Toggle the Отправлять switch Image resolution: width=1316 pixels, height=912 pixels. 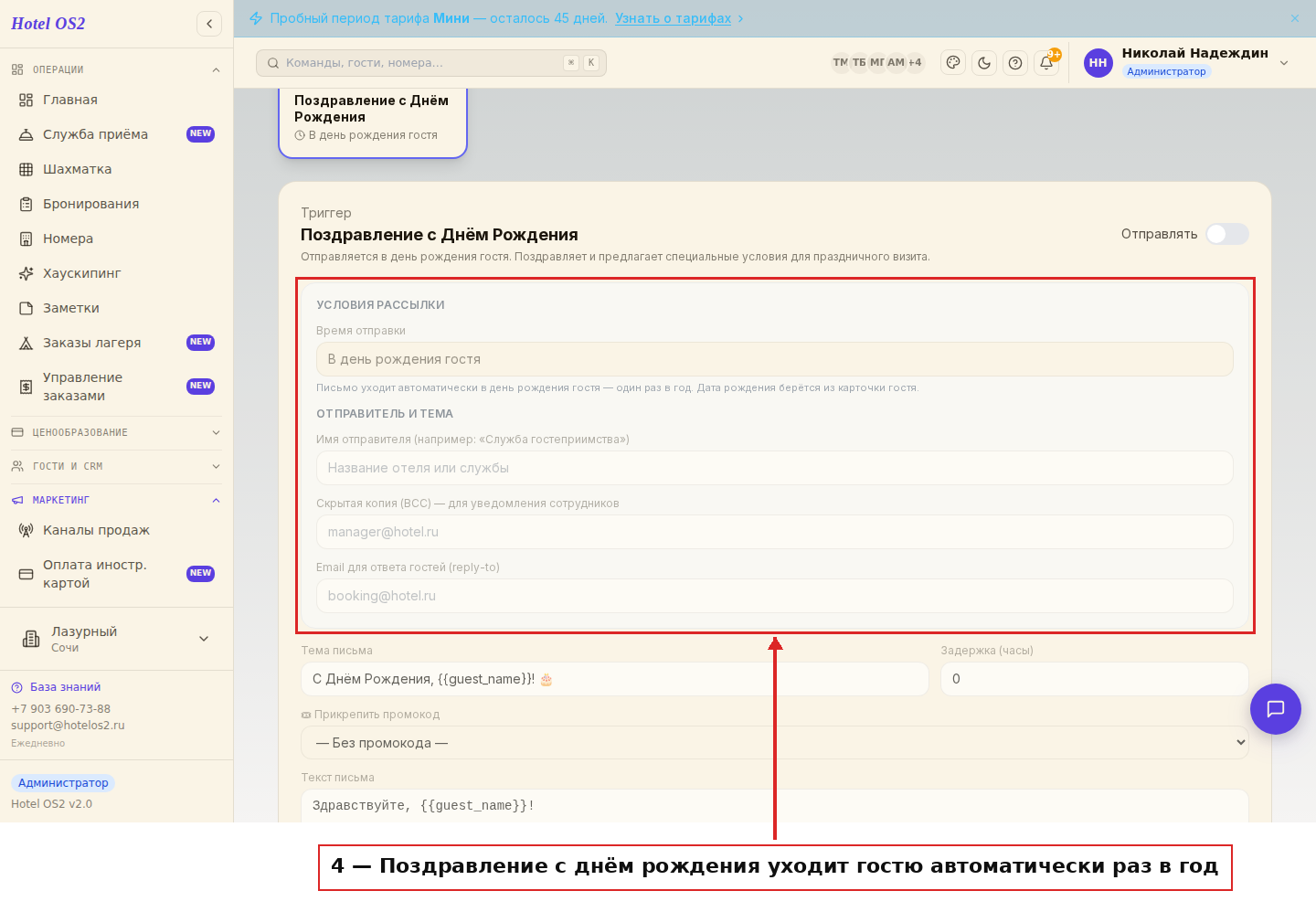1226,234
